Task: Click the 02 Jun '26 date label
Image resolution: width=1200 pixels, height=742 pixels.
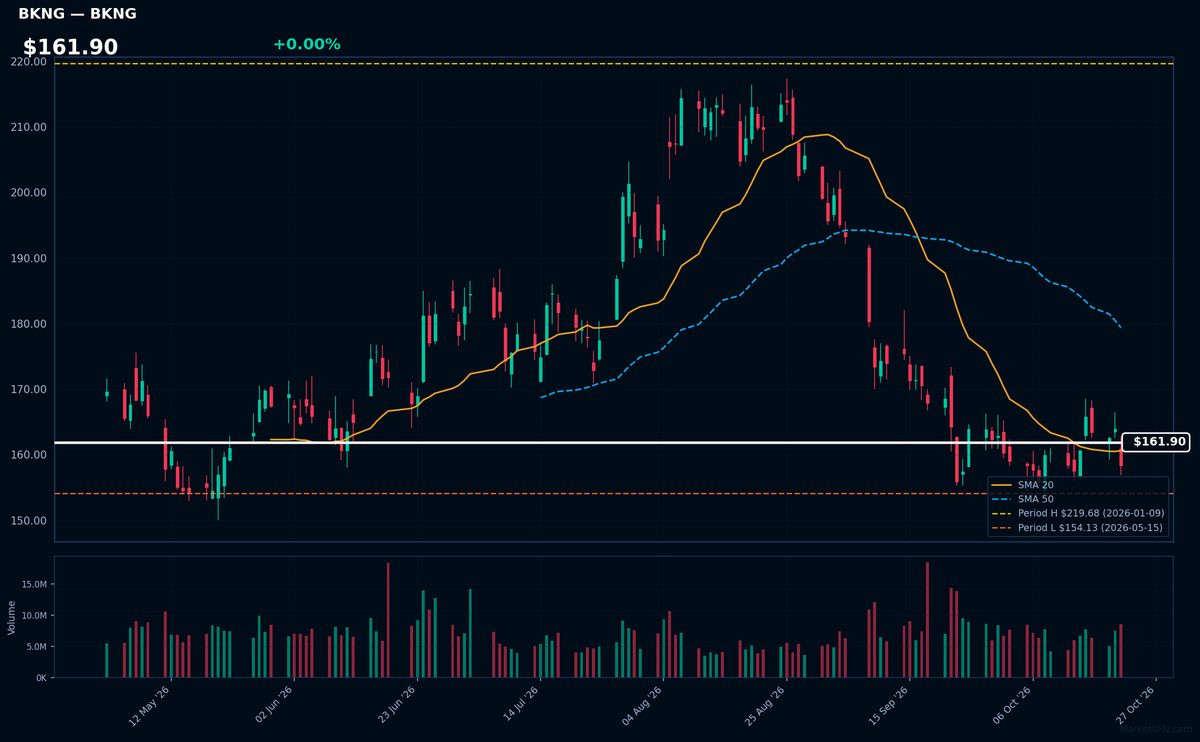Action: (273, 705)
